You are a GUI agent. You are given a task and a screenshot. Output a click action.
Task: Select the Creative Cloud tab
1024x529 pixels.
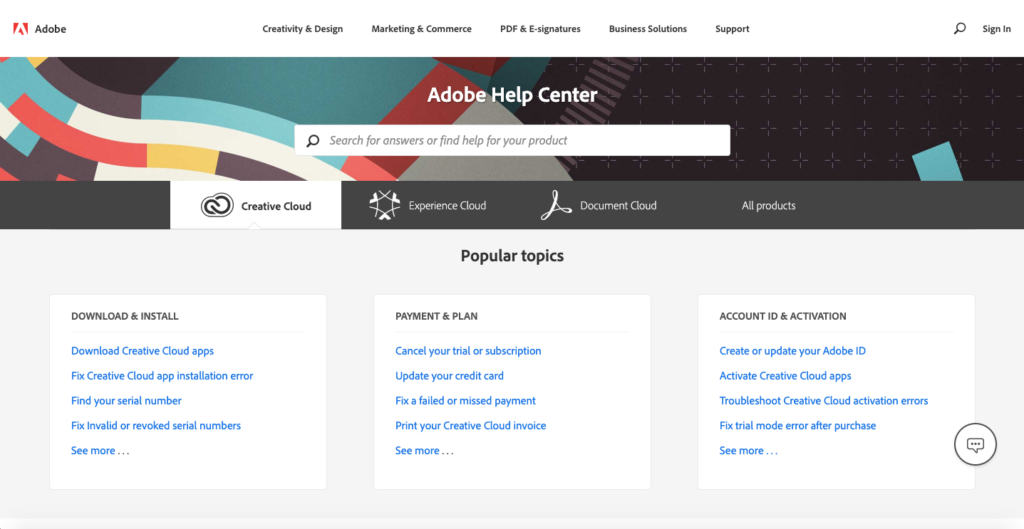(x=255, y=205)
